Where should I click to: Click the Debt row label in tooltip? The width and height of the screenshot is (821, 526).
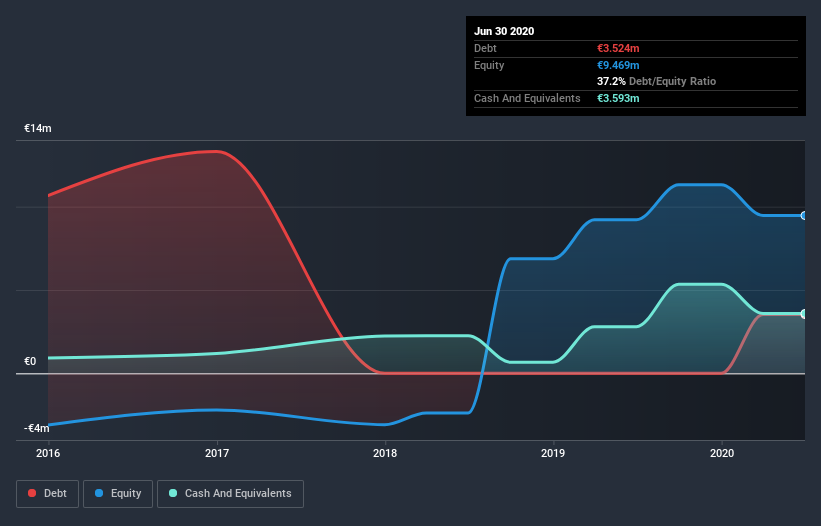[485, 48]
